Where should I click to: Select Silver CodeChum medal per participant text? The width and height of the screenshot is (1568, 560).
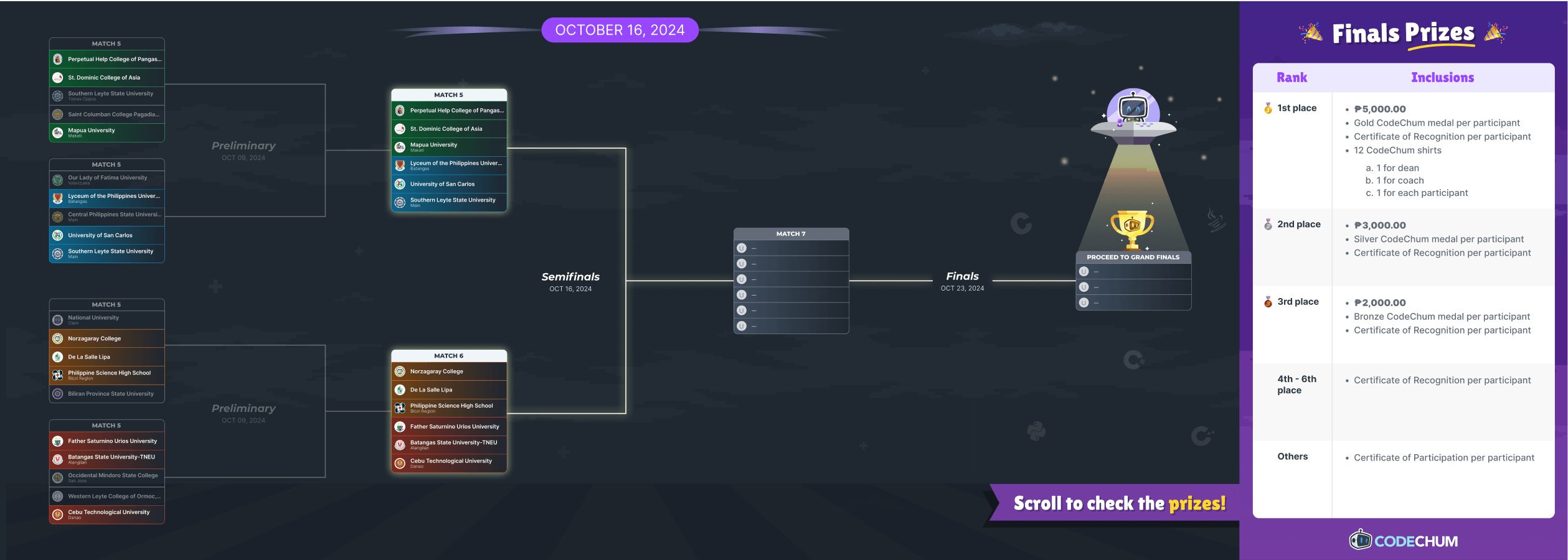coord(1438,240)
